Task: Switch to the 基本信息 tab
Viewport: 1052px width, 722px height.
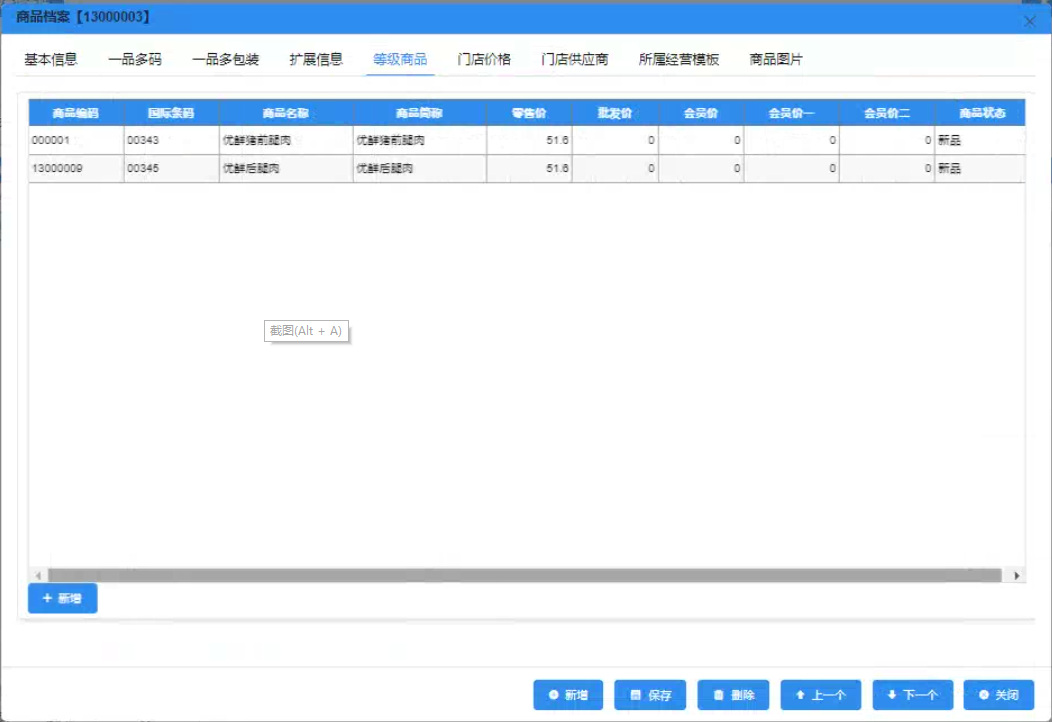Action: tap(51, 59)
